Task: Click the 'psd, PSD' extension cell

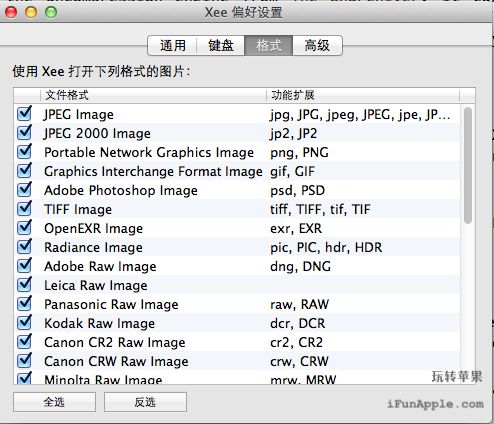Action: (x=297, y=191)
